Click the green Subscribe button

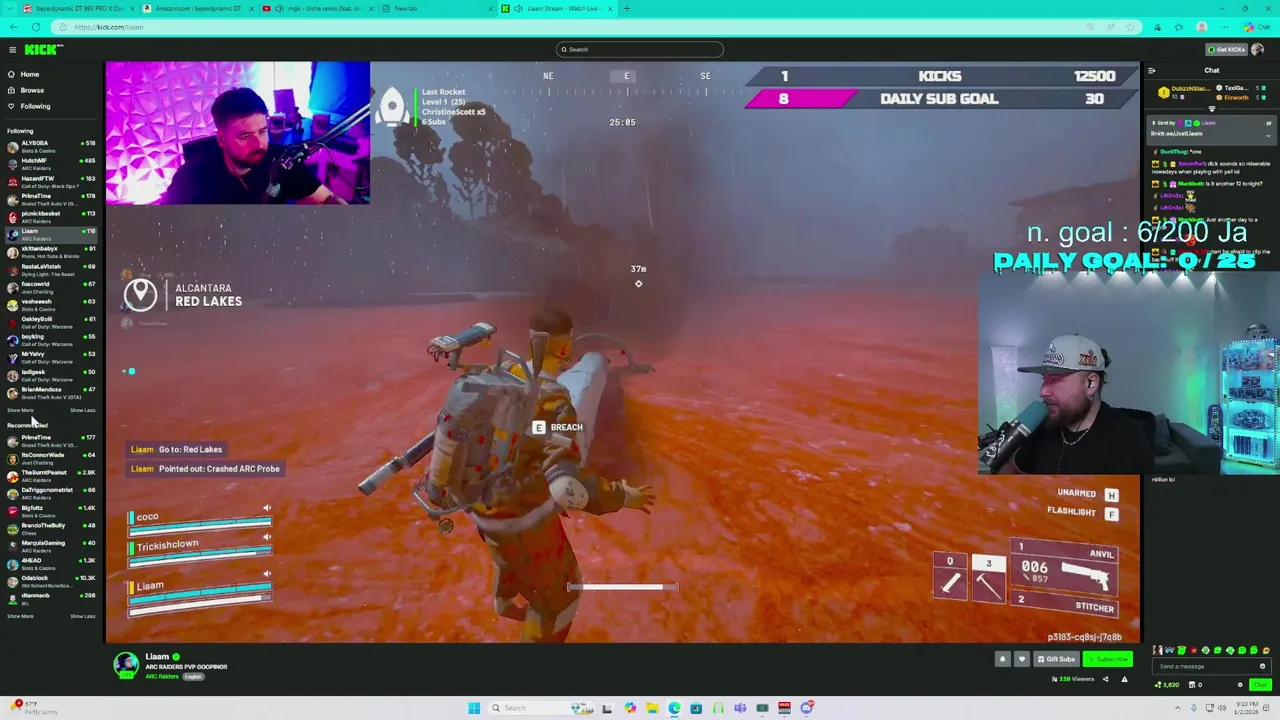coord(1108,659)
